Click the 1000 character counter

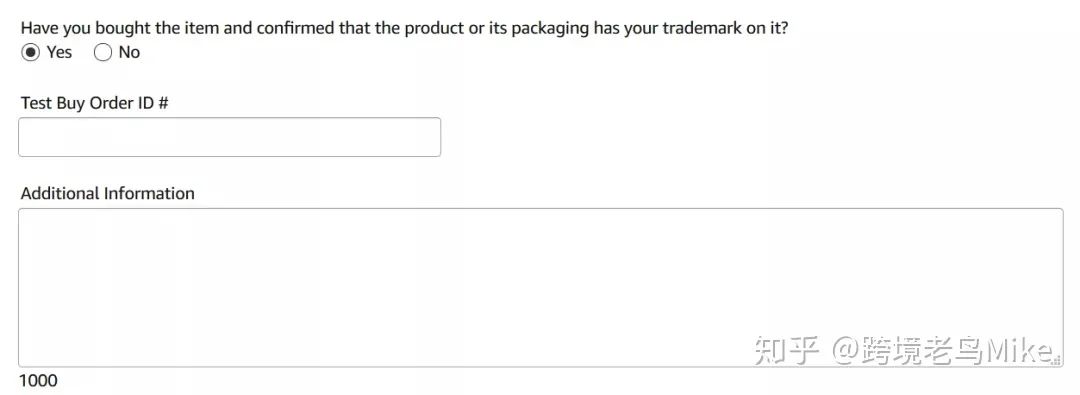[x=39, y=381]
